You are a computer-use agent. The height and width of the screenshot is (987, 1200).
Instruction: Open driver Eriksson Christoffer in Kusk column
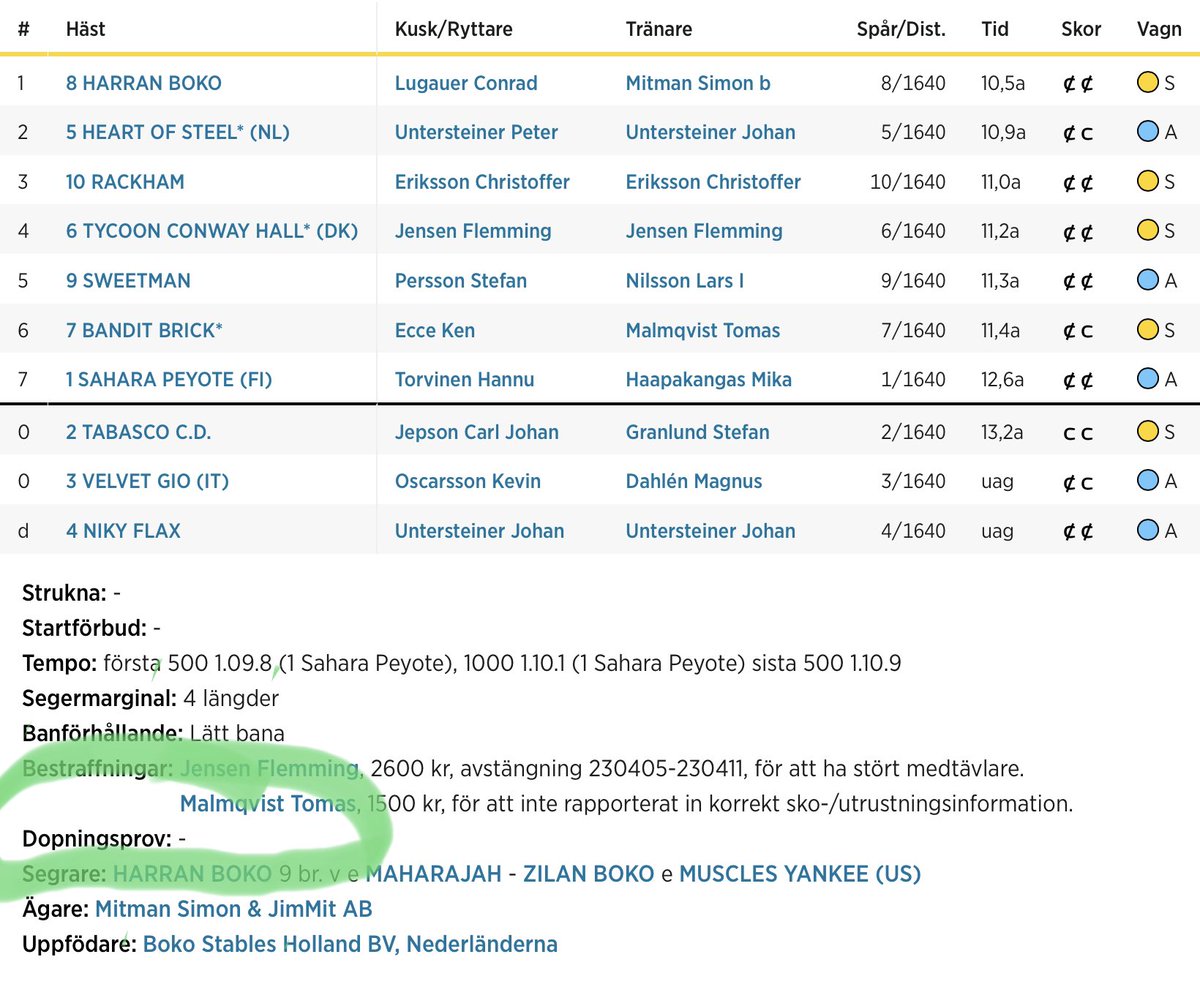pos(482,182)
